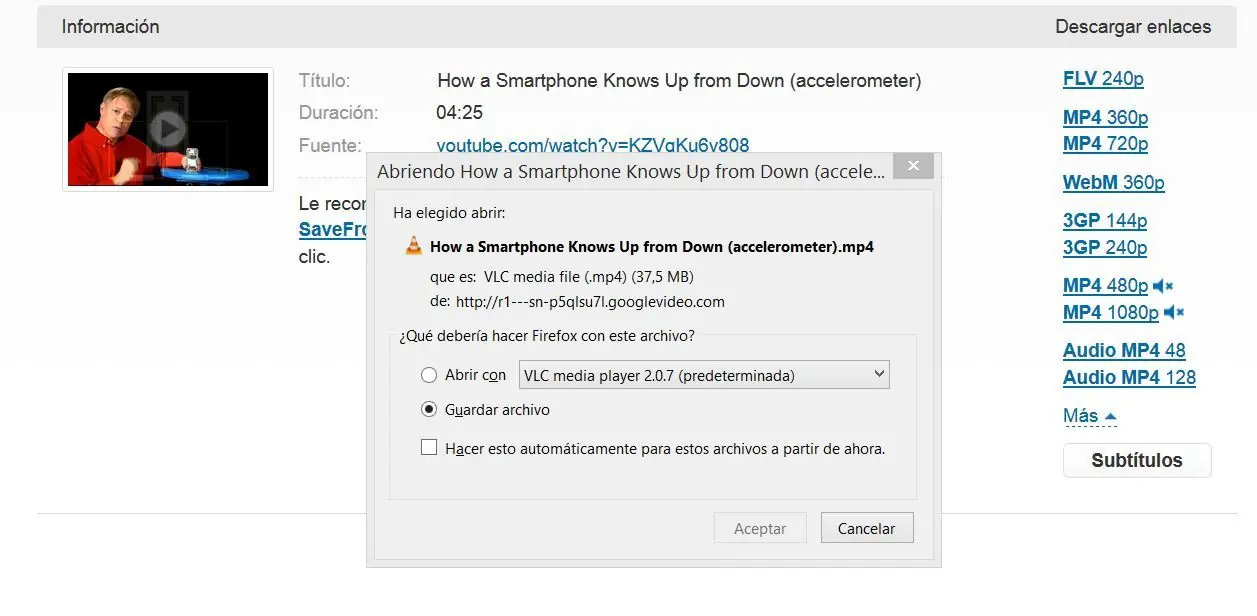Download the 3GP 144p link

click(1105, 221)
